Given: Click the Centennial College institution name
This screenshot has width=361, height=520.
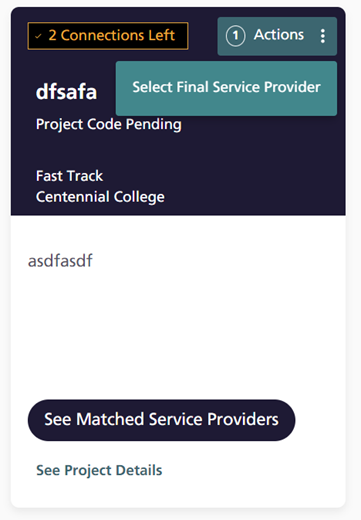Looking at the screenshot, I should (x=100, y=197).
